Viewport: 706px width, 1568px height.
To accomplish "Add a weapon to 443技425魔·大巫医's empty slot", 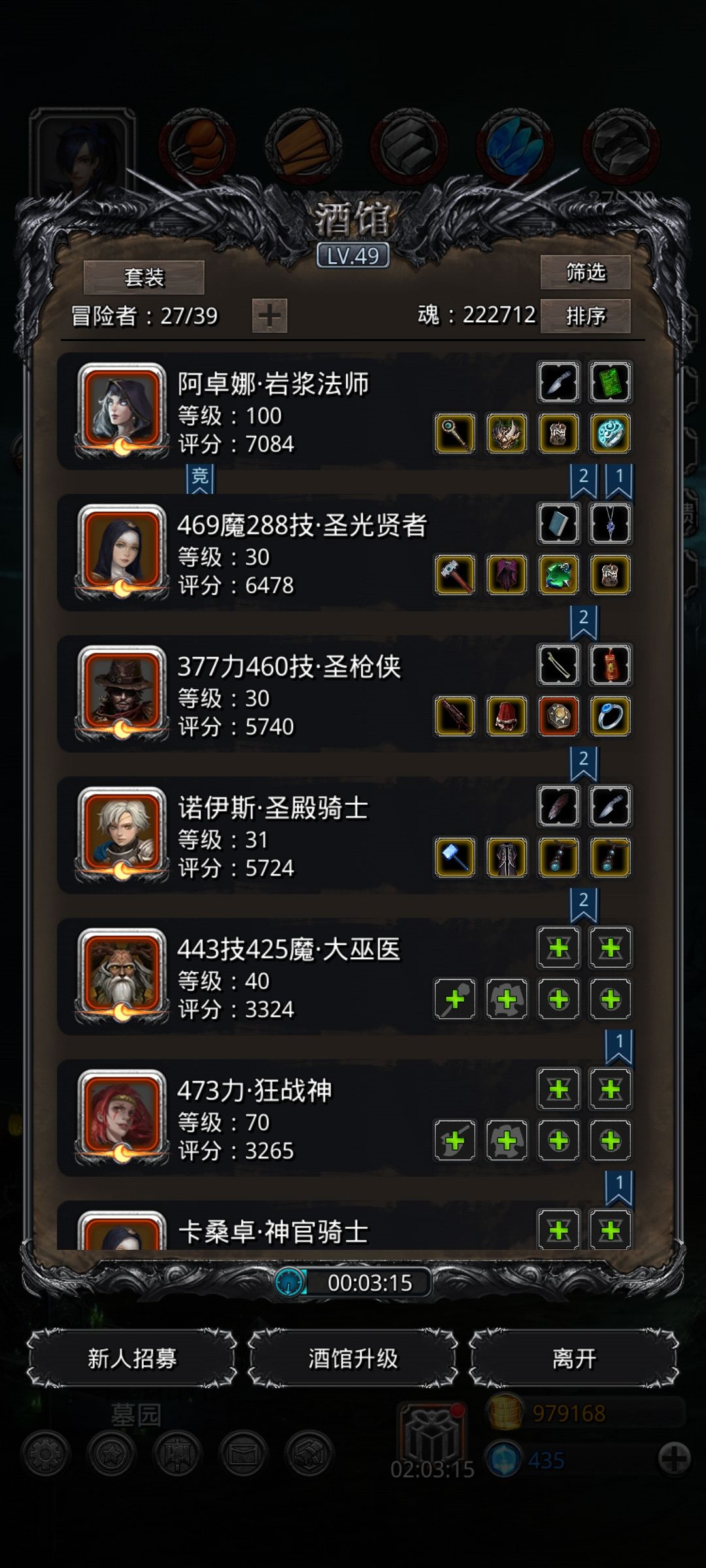I will 455,1000.
